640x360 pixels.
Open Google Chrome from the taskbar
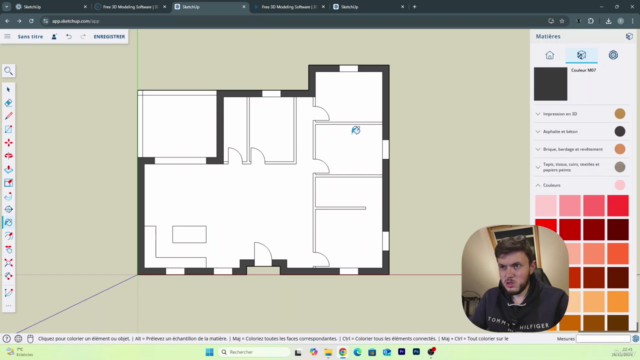pos(343,352)
